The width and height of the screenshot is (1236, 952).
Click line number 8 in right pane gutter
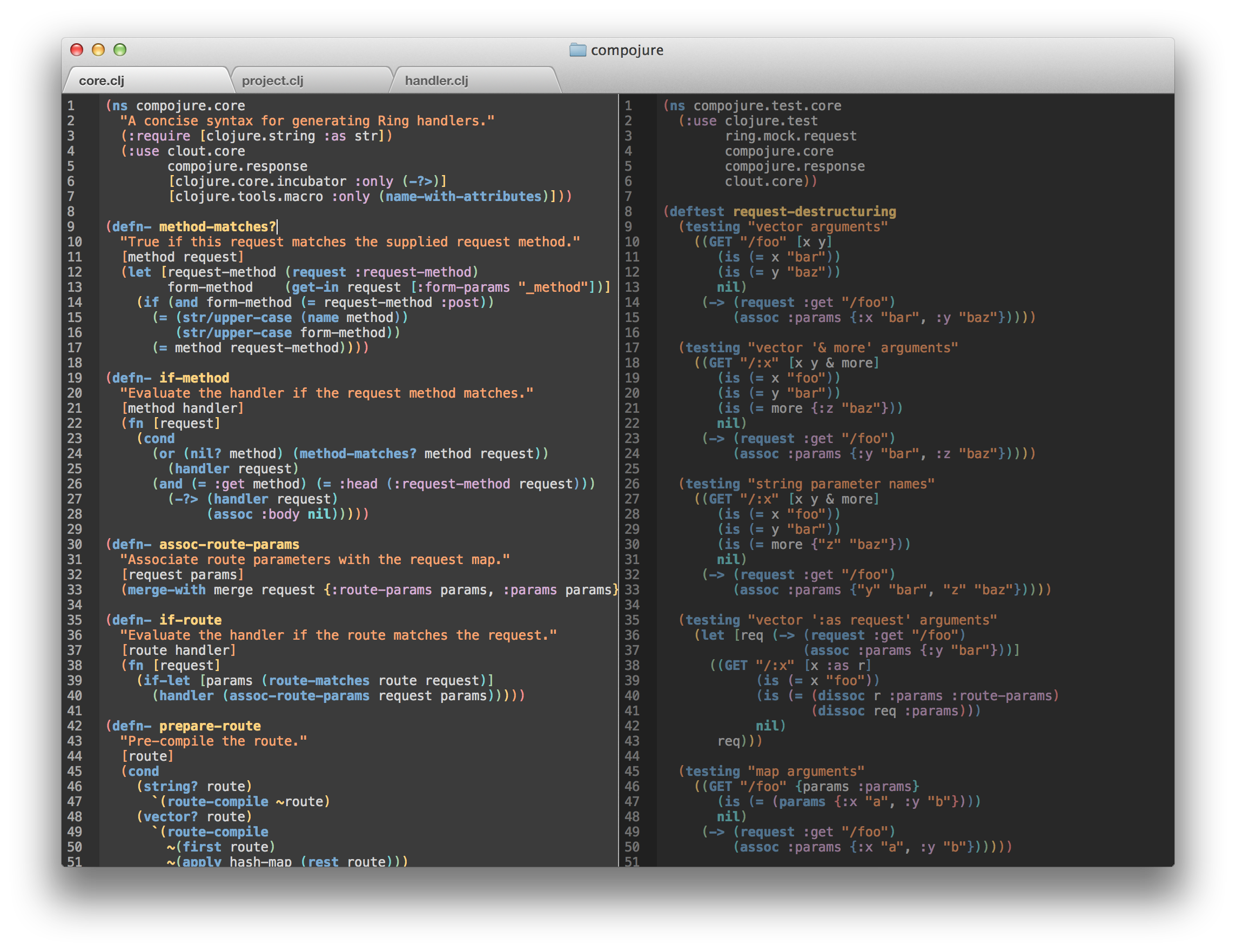tap(628, 212)
